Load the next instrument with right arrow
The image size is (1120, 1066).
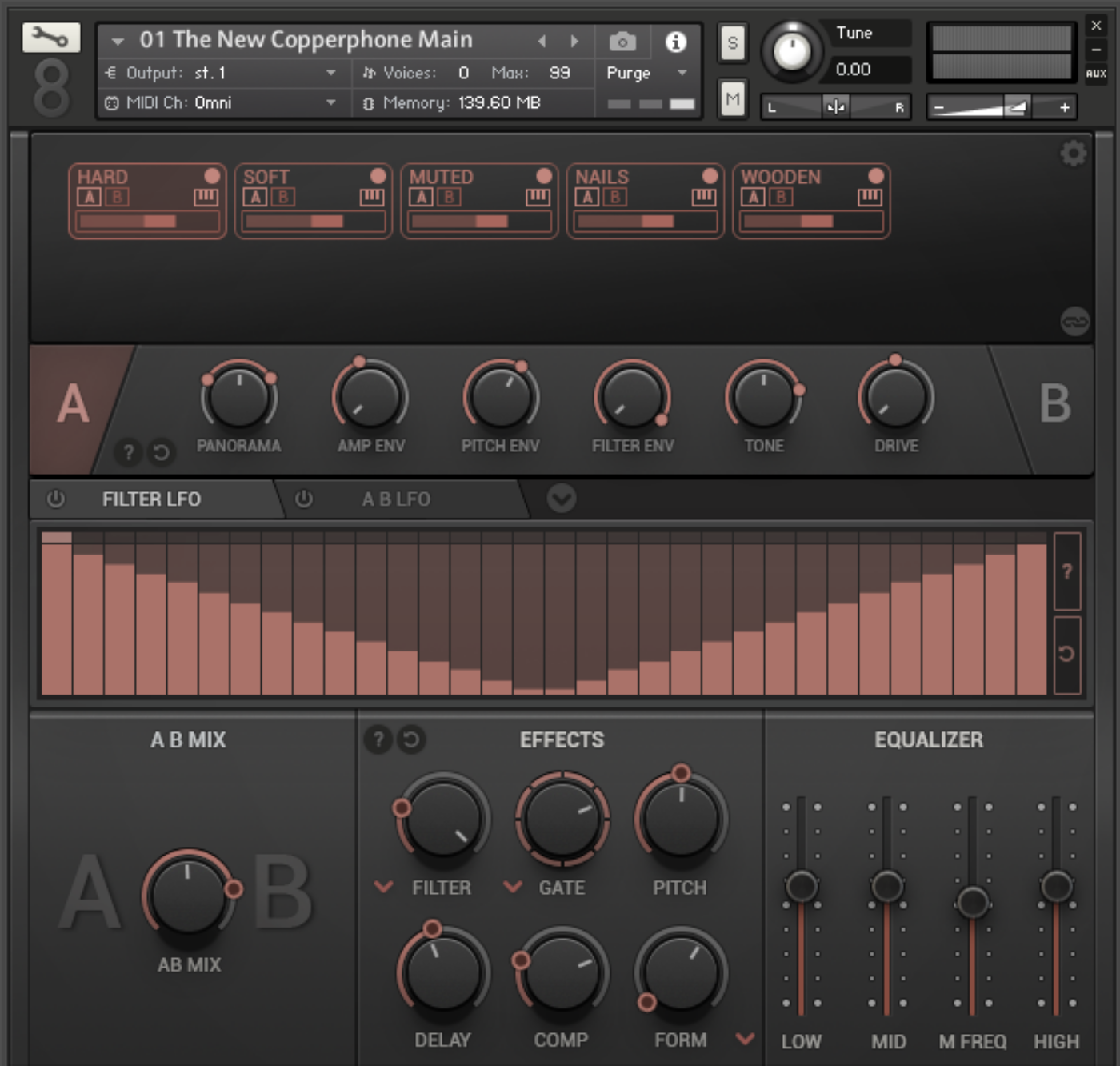[574, 41]
